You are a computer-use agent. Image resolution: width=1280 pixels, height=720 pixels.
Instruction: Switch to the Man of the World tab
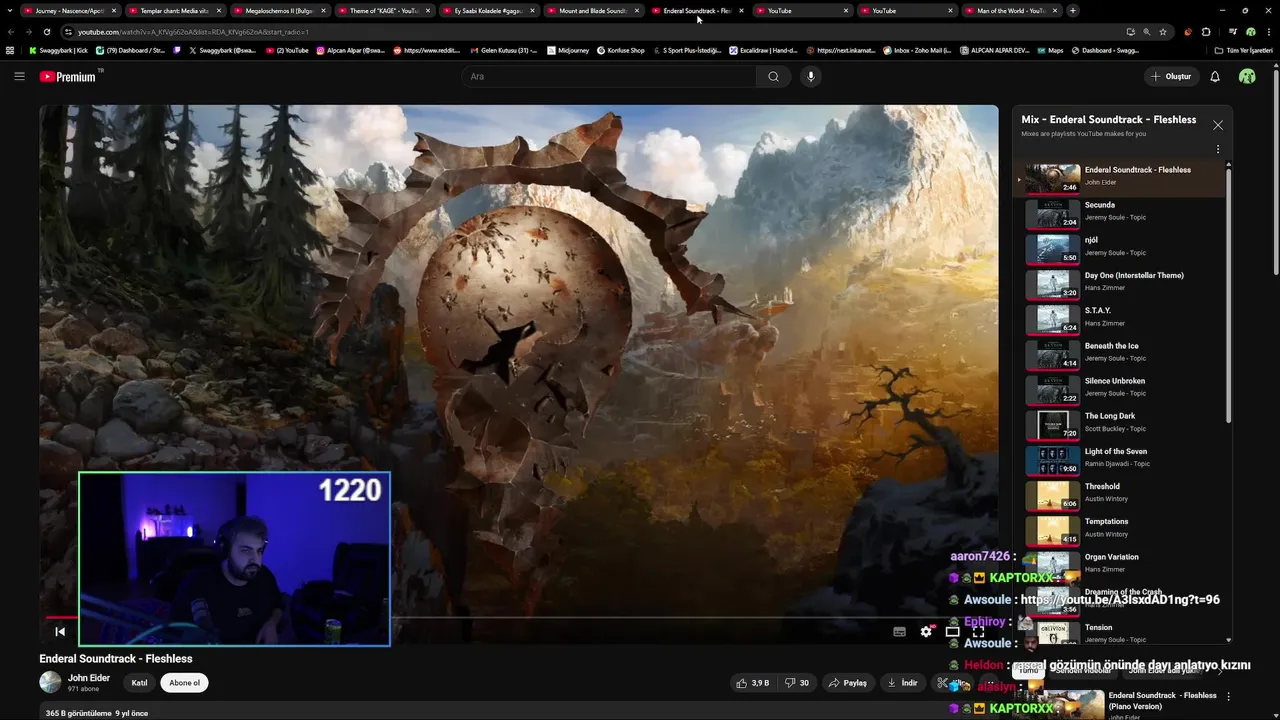click(1010, 10)
